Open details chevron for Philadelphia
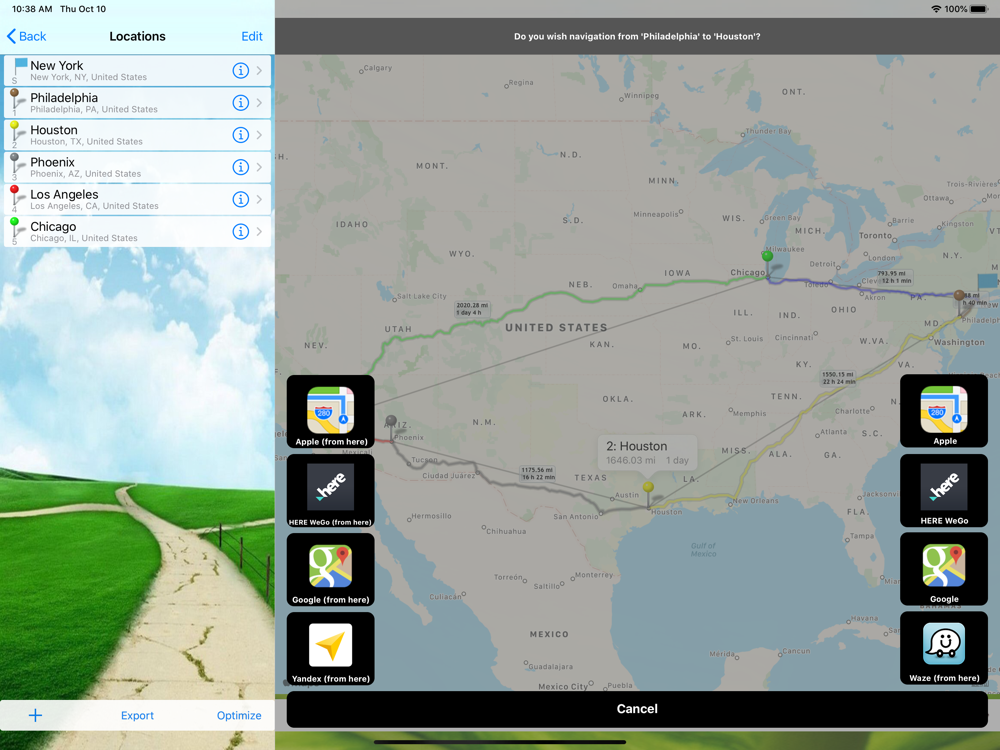This screenshot has width=1000, height=750. point(260,103)
